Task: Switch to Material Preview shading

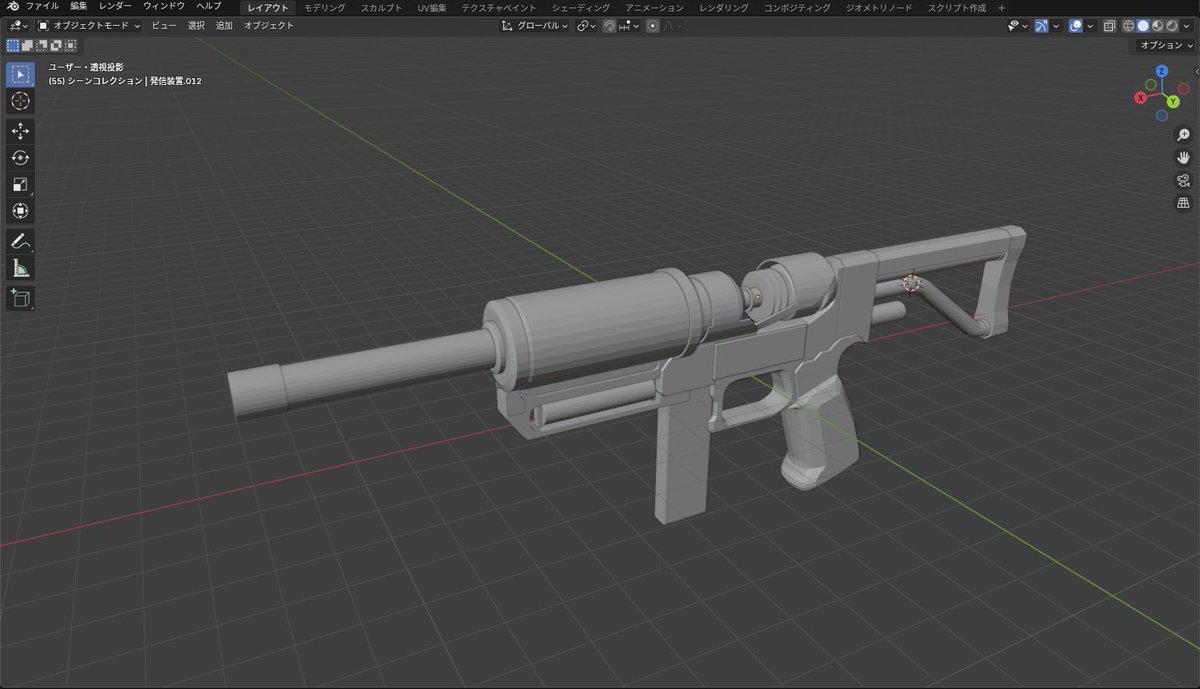Action: (x=1157, y=26)
